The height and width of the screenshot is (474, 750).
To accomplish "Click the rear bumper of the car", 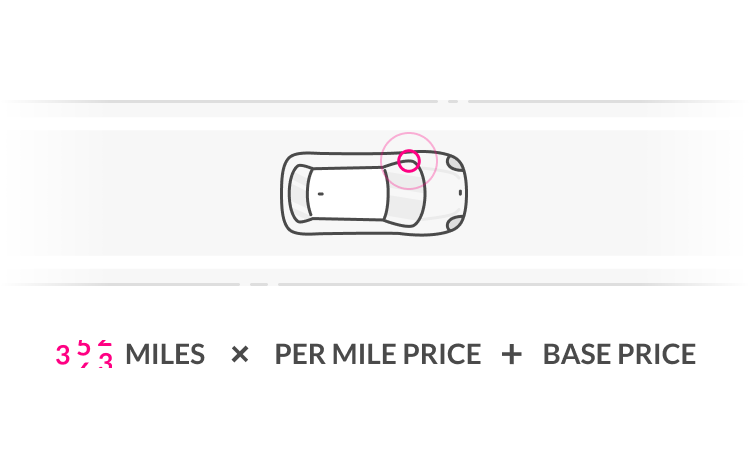I will [284, 193].
